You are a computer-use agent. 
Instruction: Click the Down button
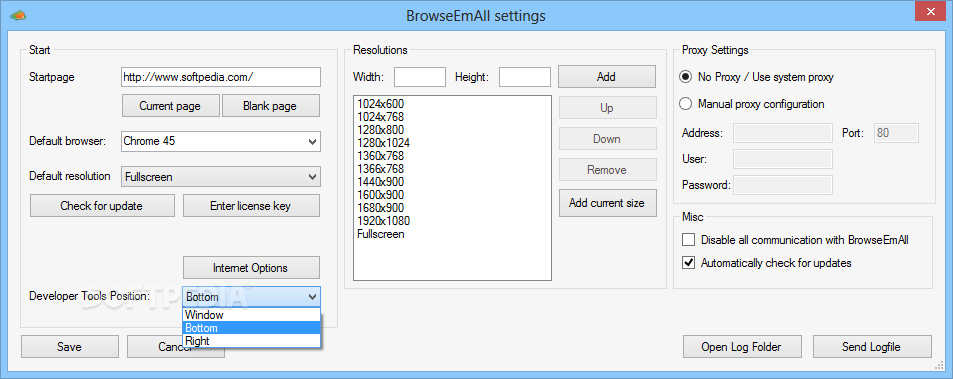[x=607, y=138]
